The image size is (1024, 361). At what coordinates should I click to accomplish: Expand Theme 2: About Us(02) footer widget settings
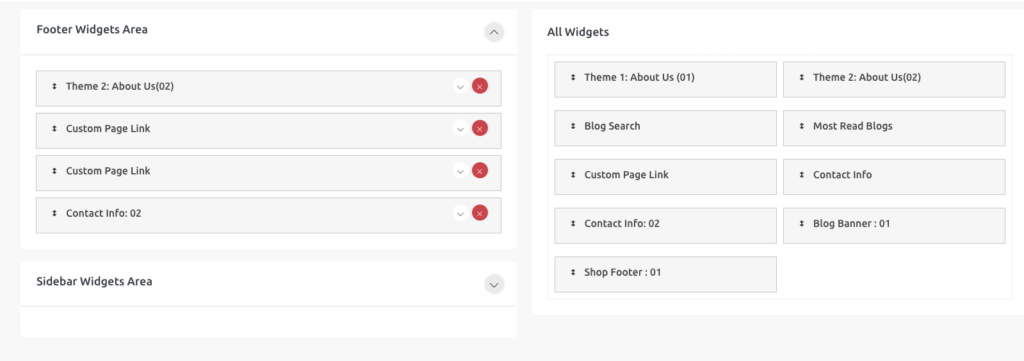pyautogui.click(x=460, y=86)
